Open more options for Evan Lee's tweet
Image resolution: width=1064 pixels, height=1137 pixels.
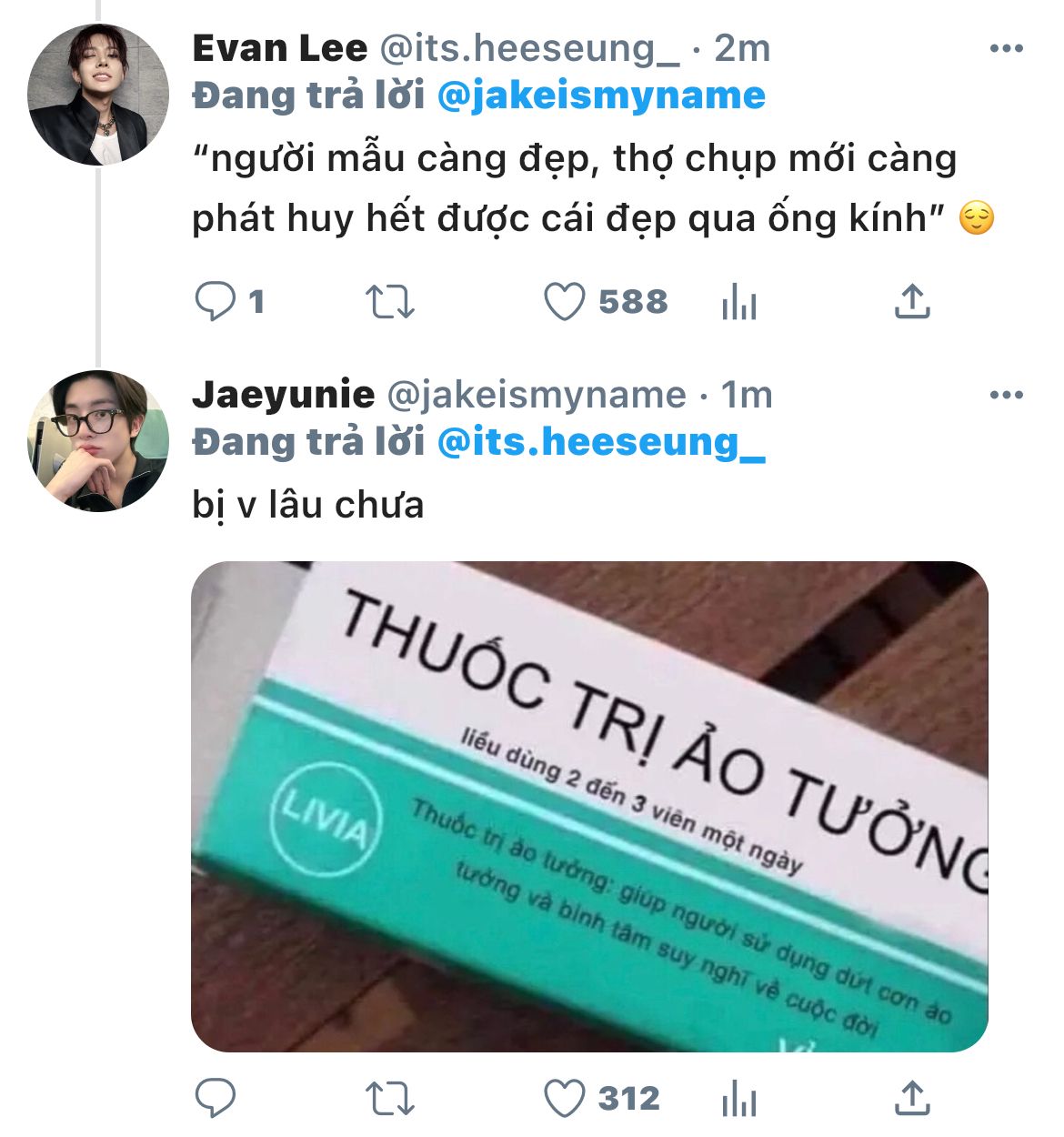[x=1007, y=49]
